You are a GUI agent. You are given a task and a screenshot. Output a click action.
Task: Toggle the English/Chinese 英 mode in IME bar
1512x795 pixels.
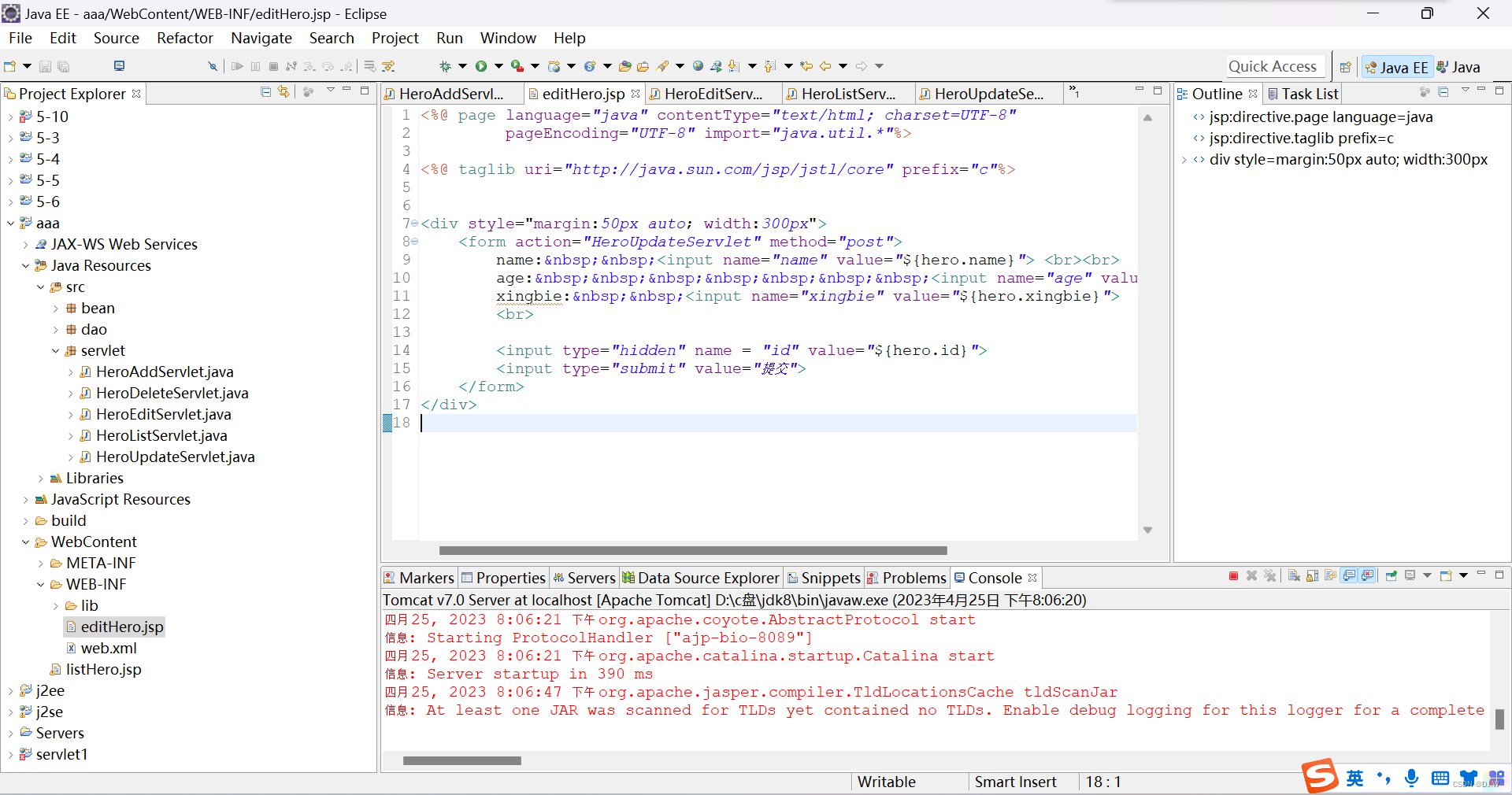pyautogui.click(x=1354, y=778)
